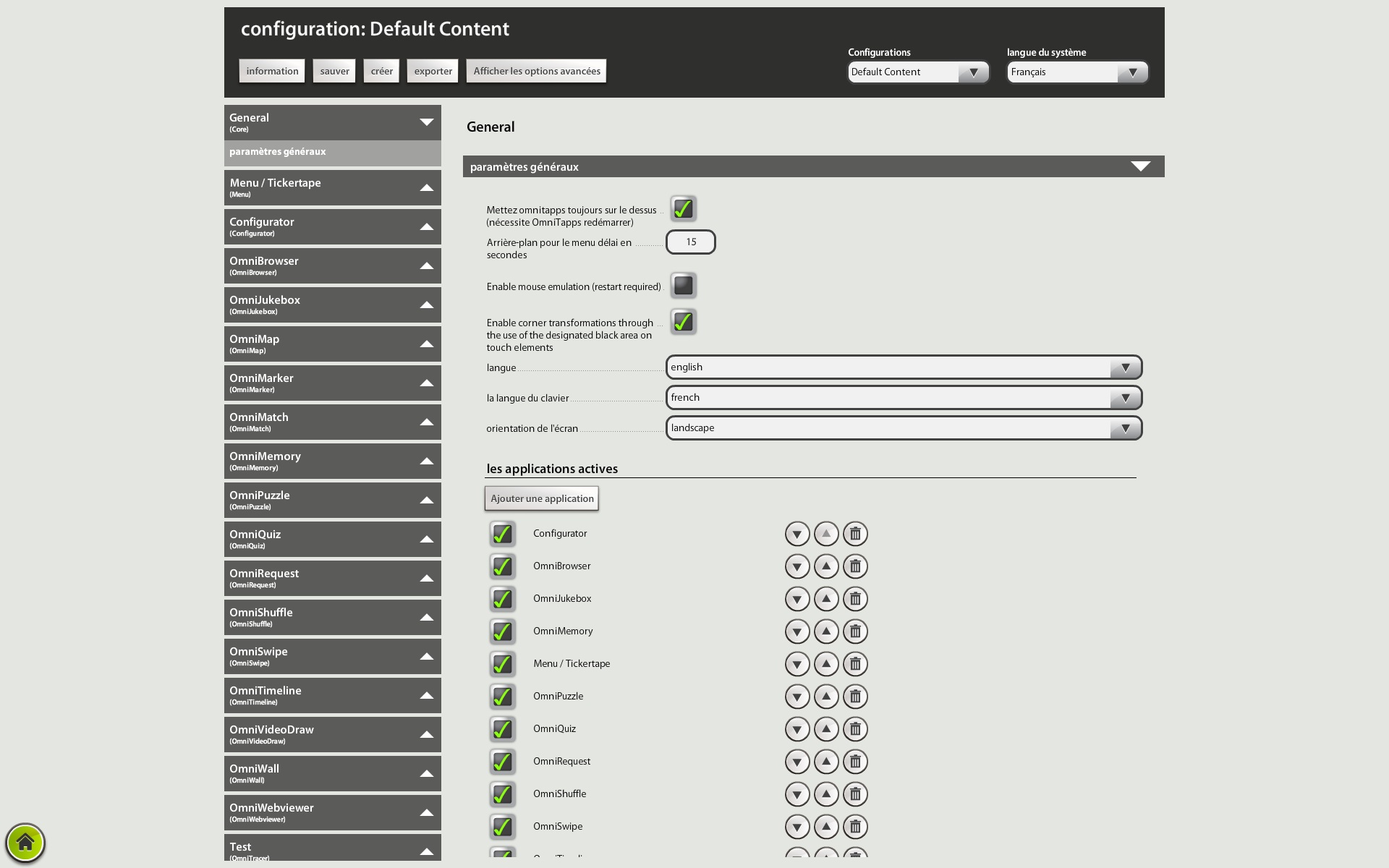Open the OmniQuiz sidebar item
Viewport: 1389px width, 868px height.
click(x=332, y=539)
